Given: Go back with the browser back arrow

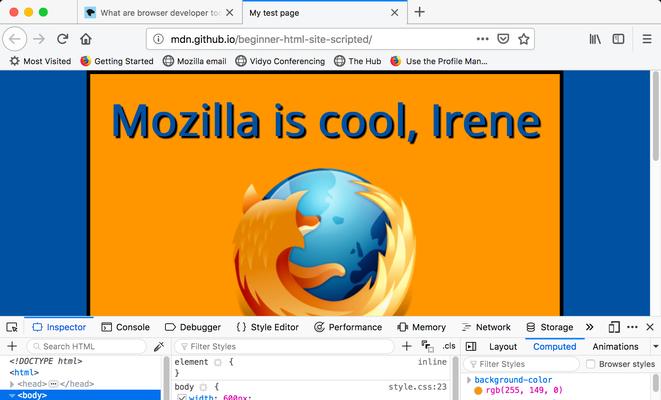Looking at the screenshot, I should (x=14, y=39).
